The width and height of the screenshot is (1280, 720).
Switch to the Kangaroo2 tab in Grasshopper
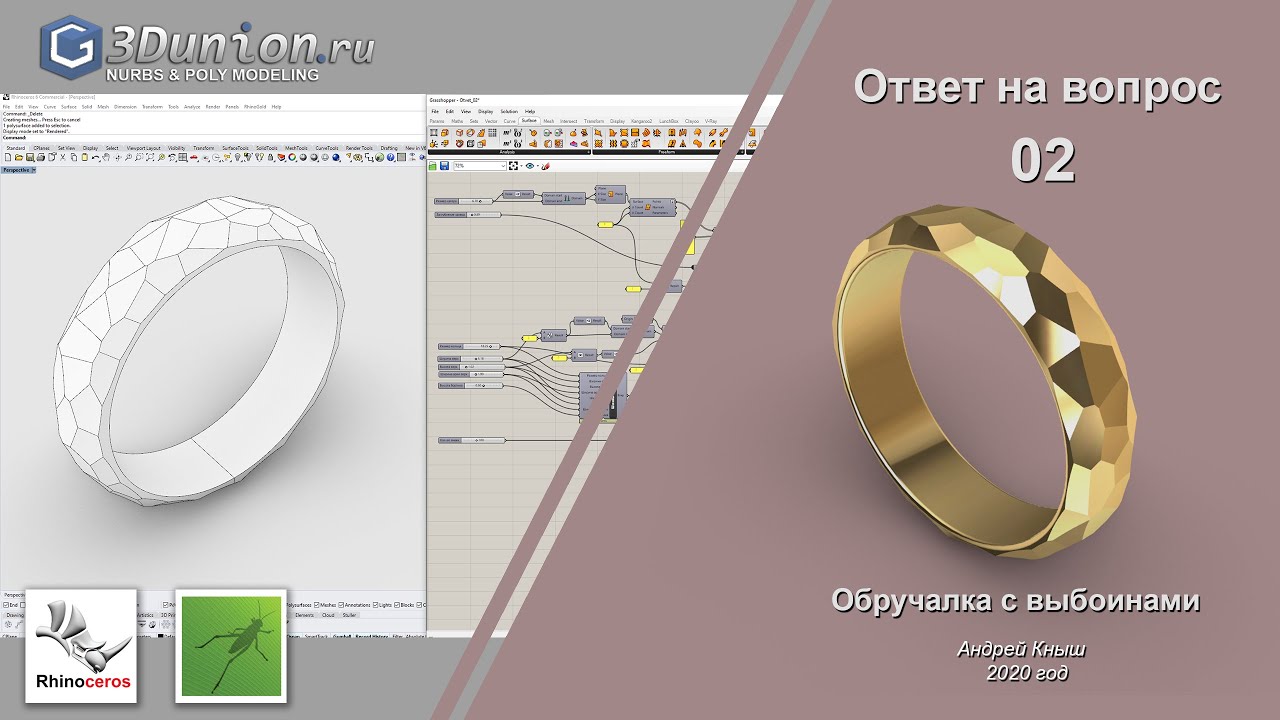642,121
